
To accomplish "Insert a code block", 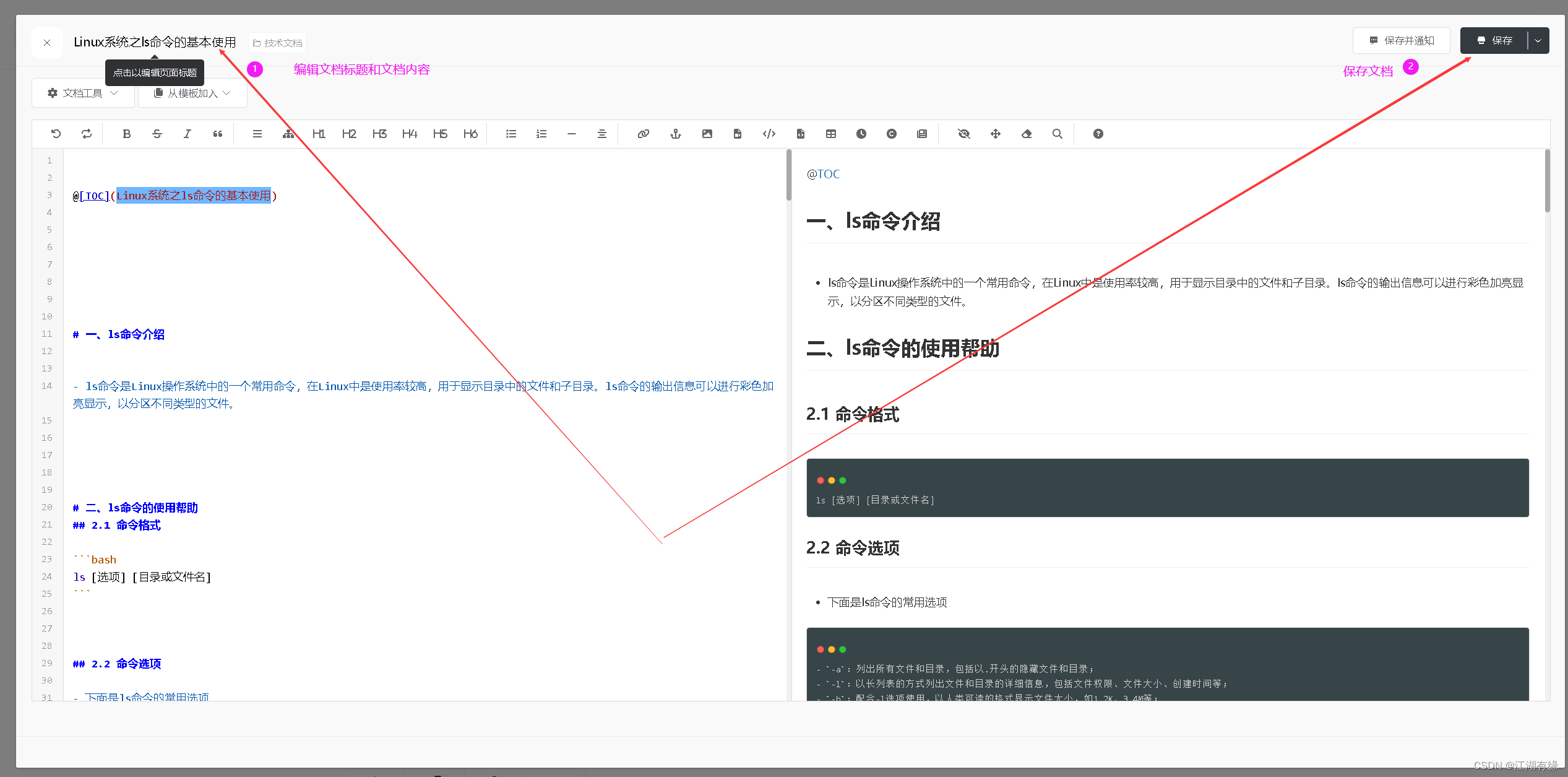I will (769, 134).
